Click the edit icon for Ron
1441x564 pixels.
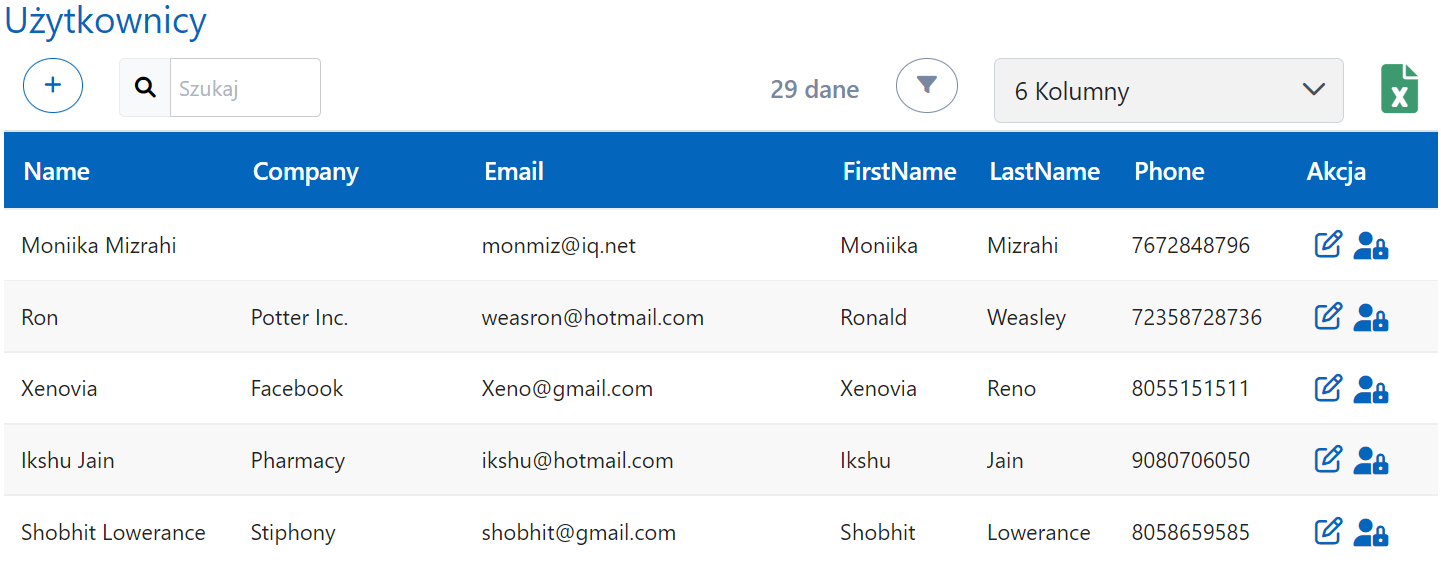coord(1327,317)
